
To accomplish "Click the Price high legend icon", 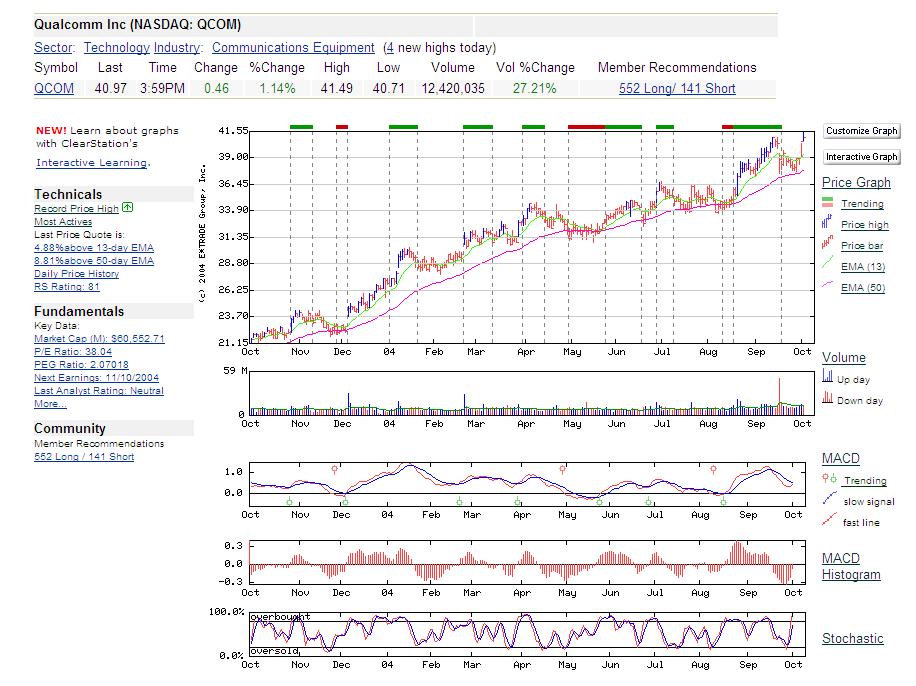I will (x=828, y=225).
